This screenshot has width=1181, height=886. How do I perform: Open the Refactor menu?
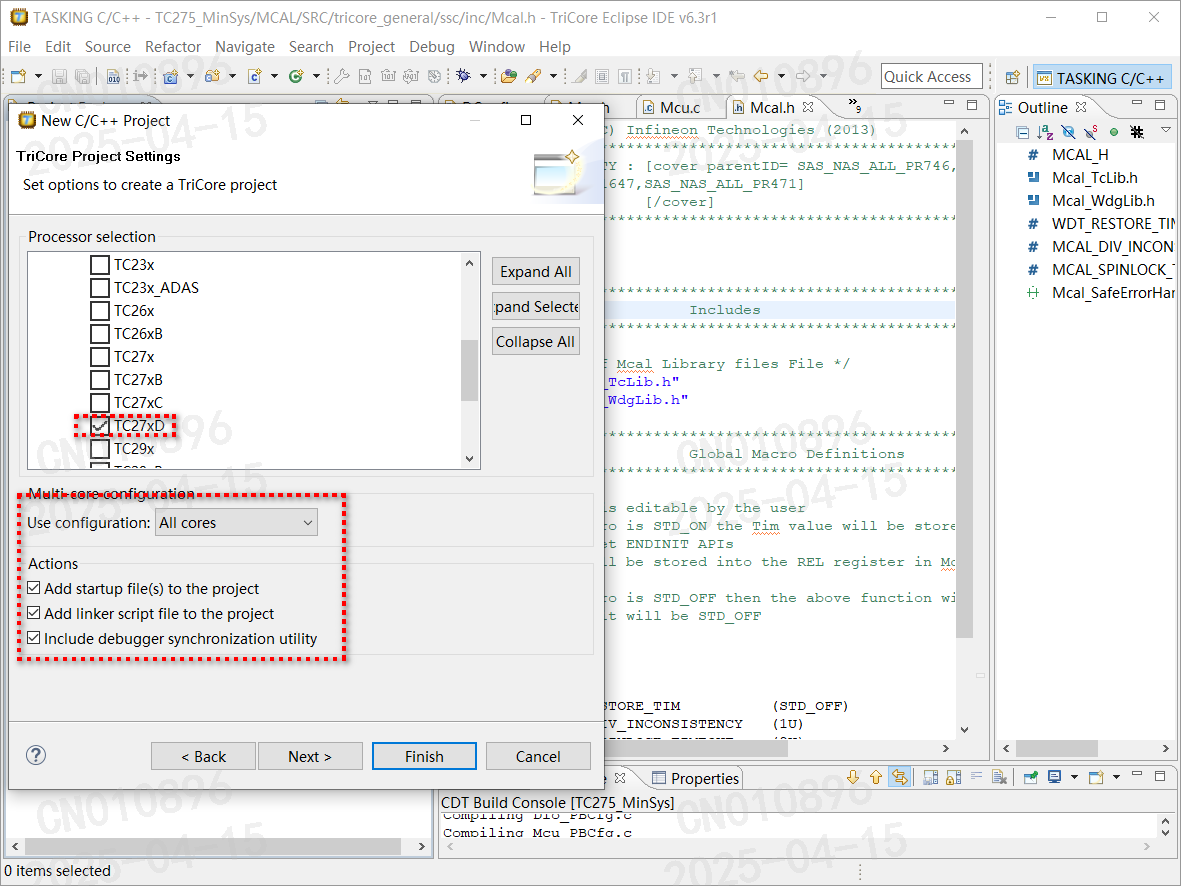click(172, 47)
